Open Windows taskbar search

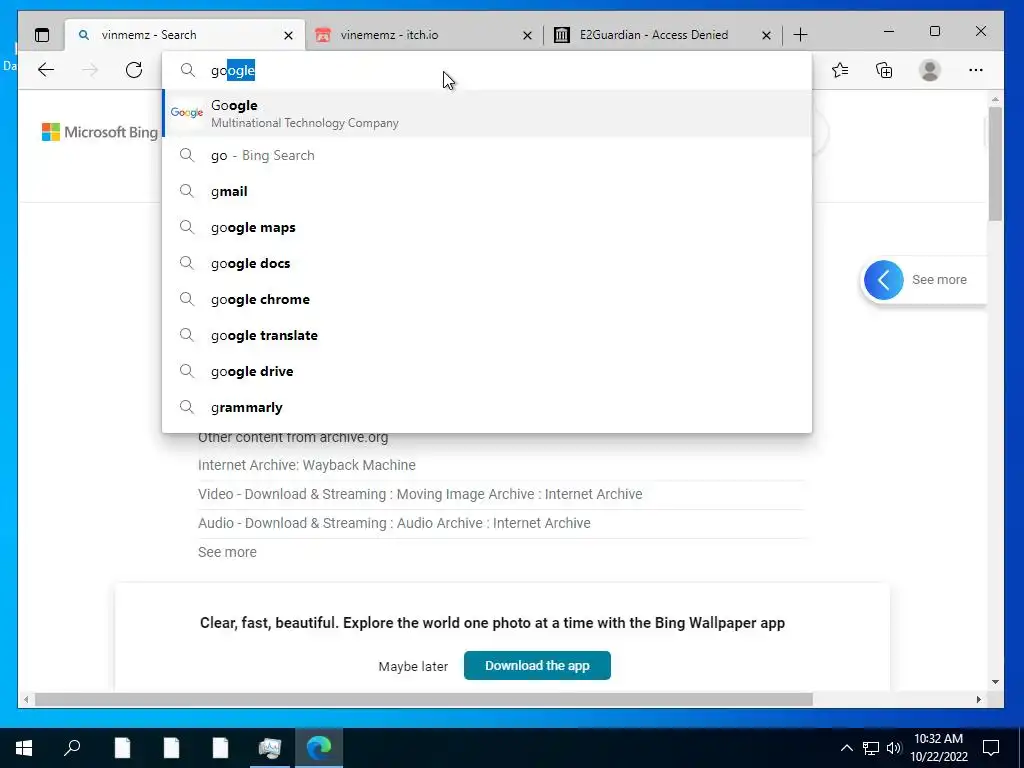click(72, 747)
